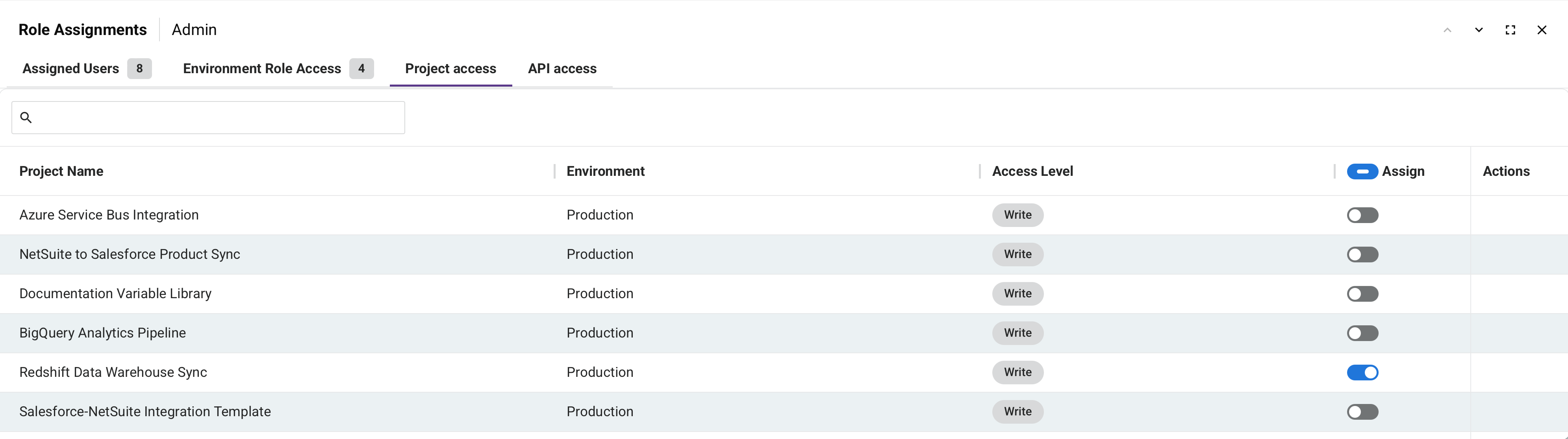Go to previous role with up chevron
Viewport: 1568px width, 439px height.
1448,30
